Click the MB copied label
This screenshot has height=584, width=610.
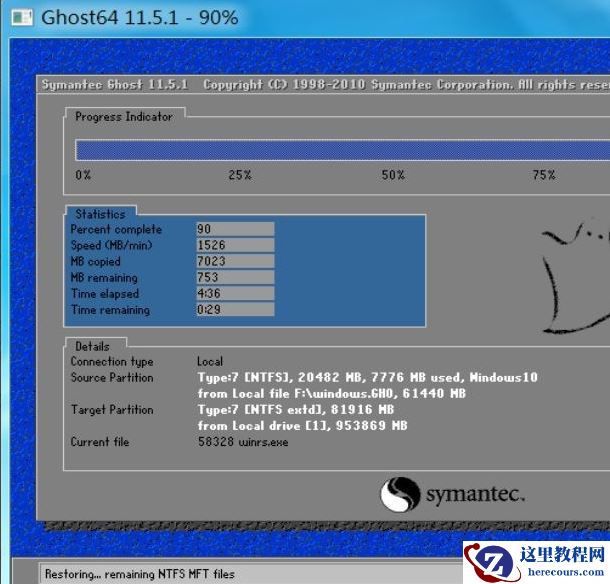pyautogui.click(x=96, y=261)
